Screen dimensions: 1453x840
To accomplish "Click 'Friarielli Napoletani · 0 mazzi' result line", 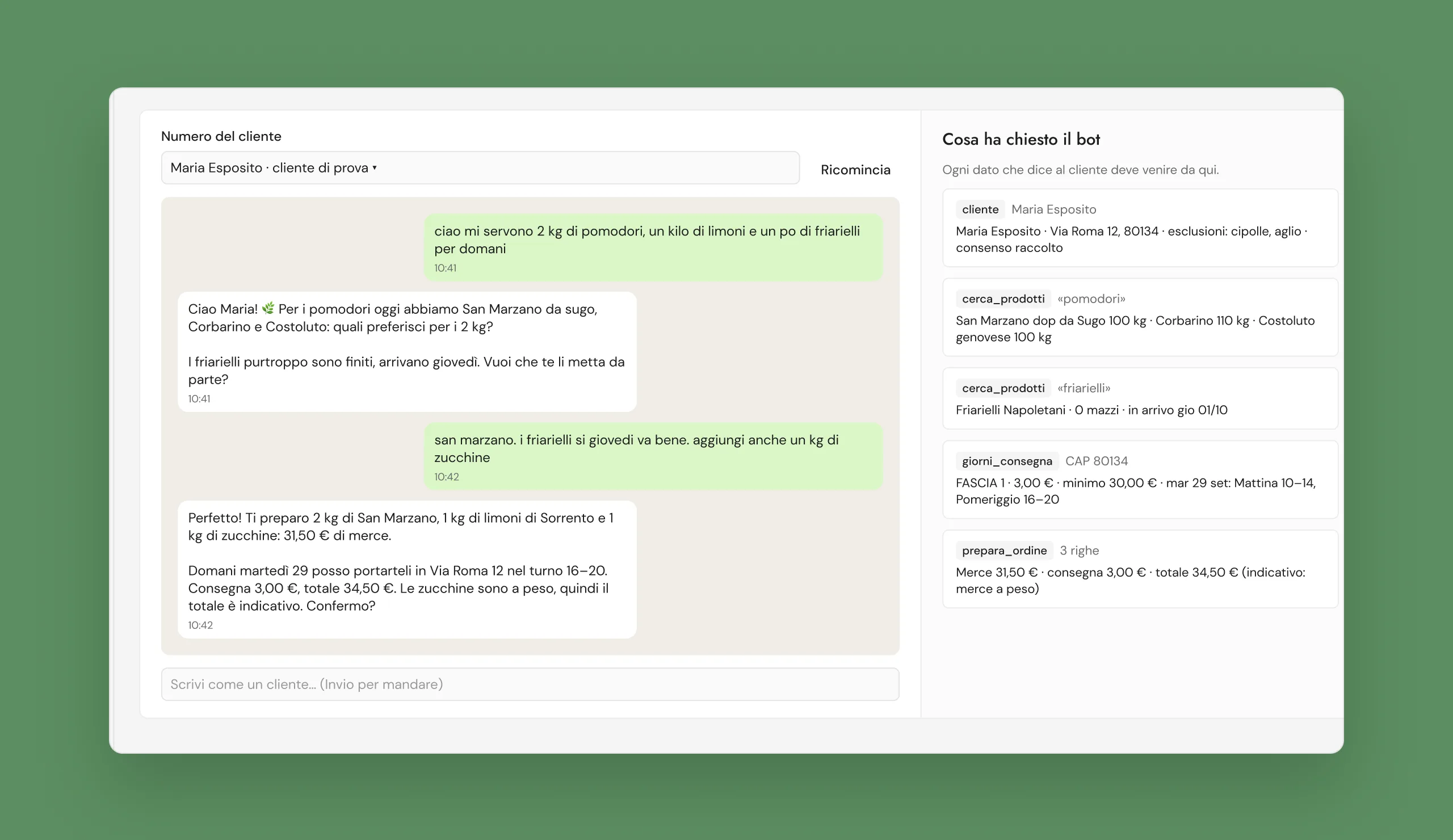I will tap(1091, 410).
